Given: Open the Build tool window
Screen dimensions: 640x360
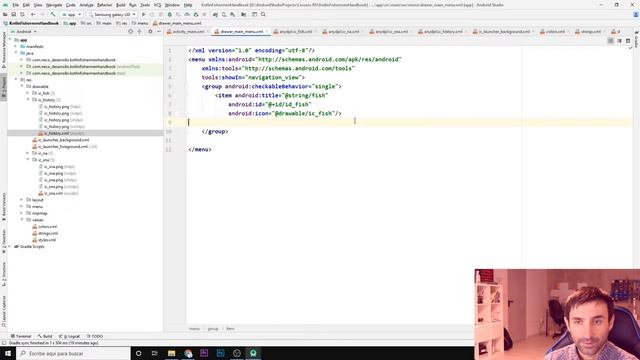Looking at the screenshot, I should pyautogui.click(x=45, y=336).
